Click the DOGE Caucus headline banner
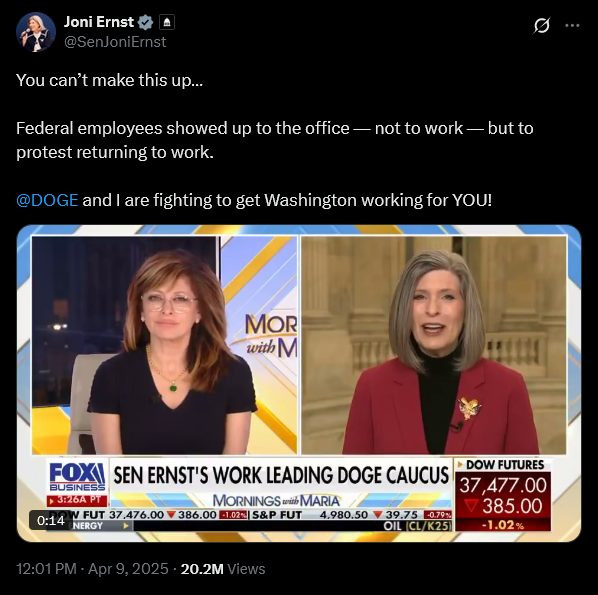Image resolution: width=598 pixels, height=595 pixels. tap(281, 475)
